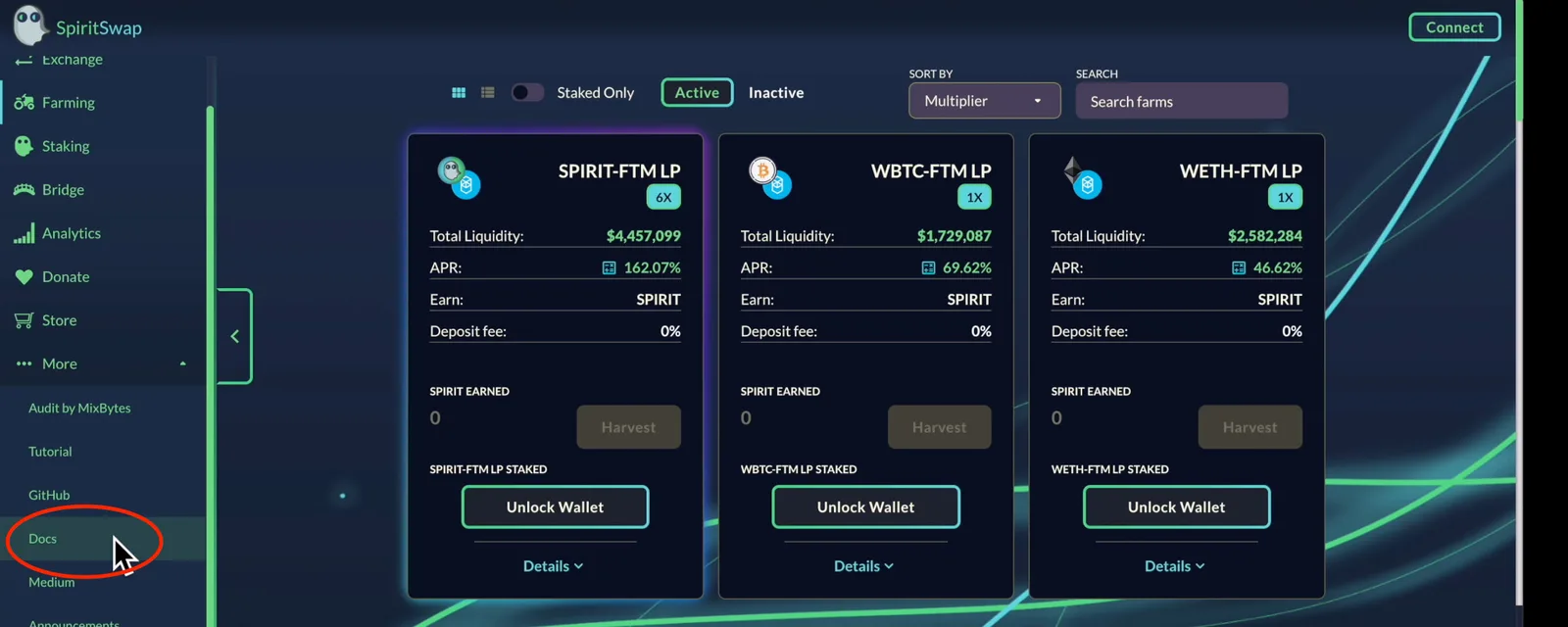Expand Details for WETH-FTM LP
1568x627 pixels.
tap(1175, 566)
